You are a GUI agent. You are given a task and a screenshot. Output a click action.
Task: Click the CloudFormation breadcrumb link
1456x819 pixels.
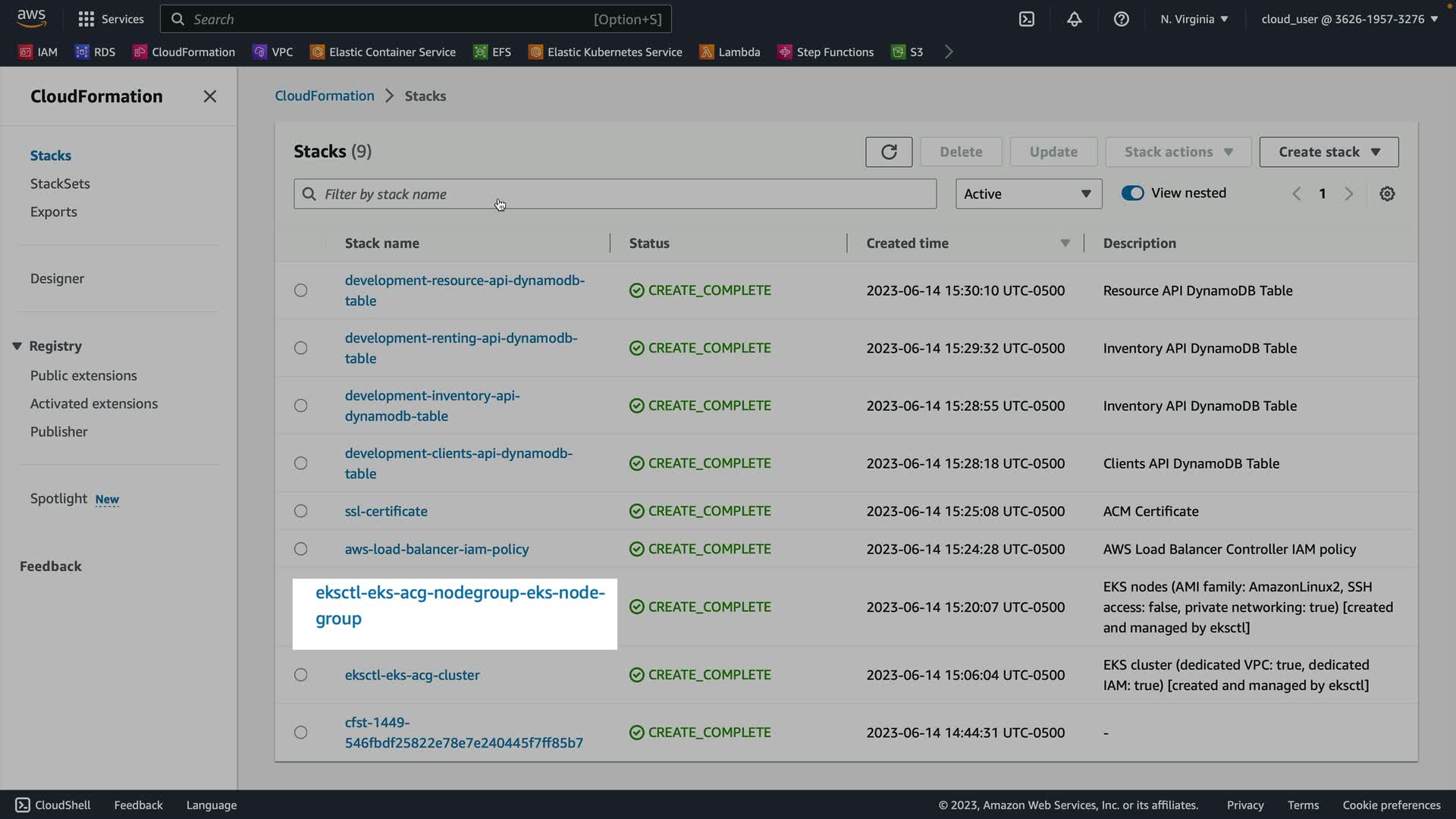(324, 96)
